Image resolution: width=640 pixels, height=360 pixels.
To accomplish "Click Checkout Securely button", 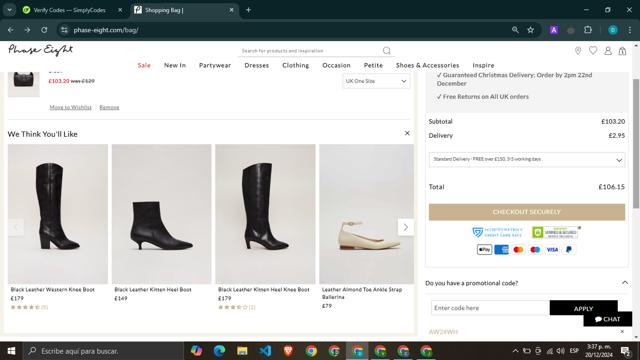I will coord(527,212).
